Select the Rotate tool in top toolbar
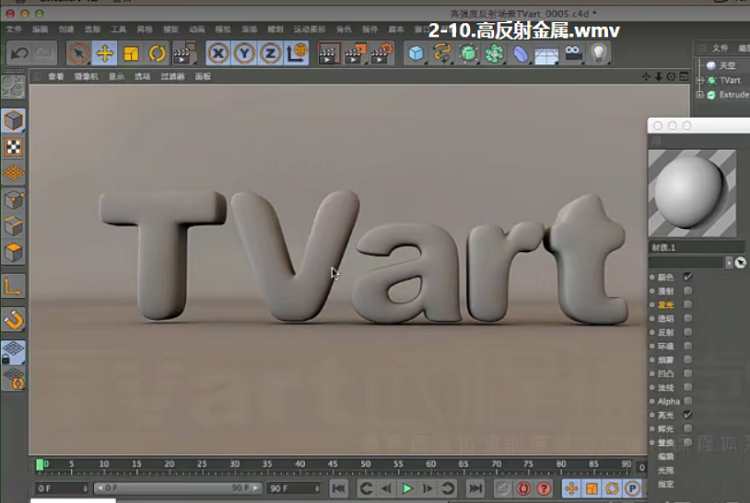Viewport: 750px width, 503px height. coord(157,53)
